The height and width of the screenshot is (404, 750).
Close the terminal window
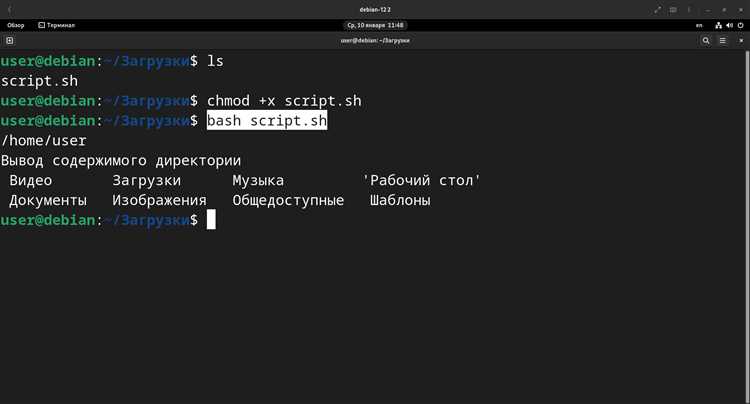741,41
